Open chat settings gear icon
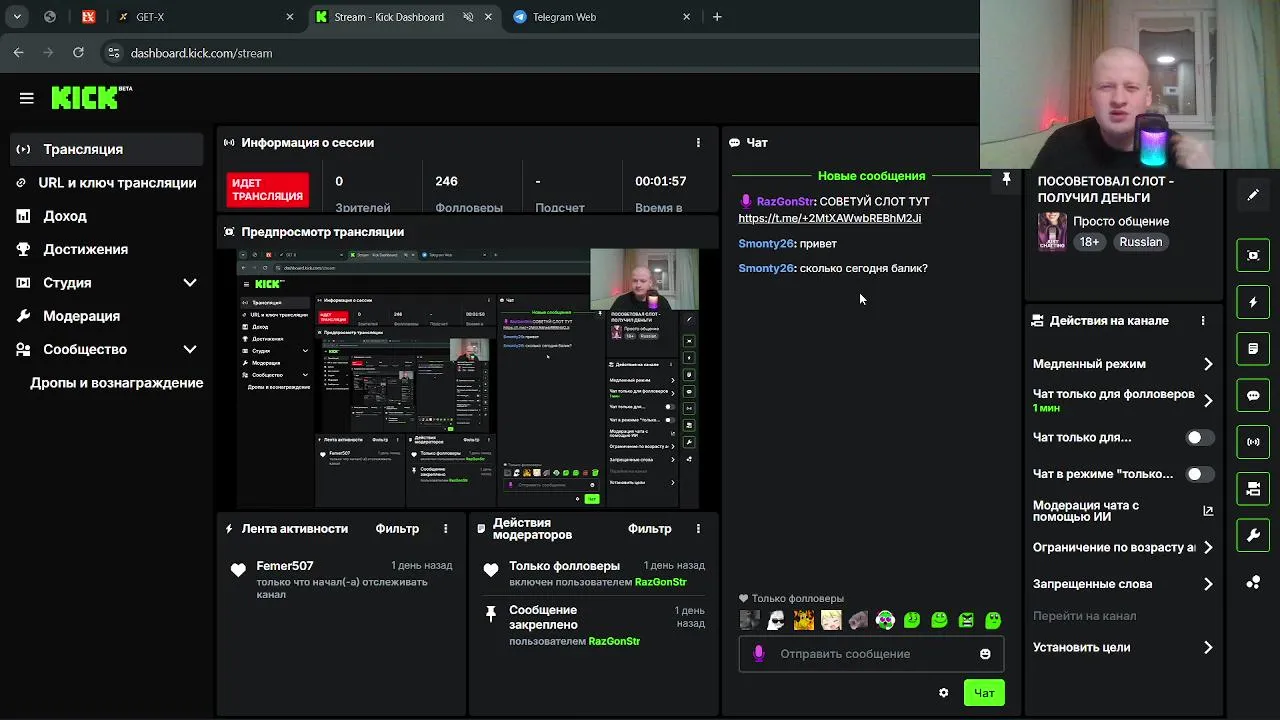The image size is (1280, 720). pos(943,693)
